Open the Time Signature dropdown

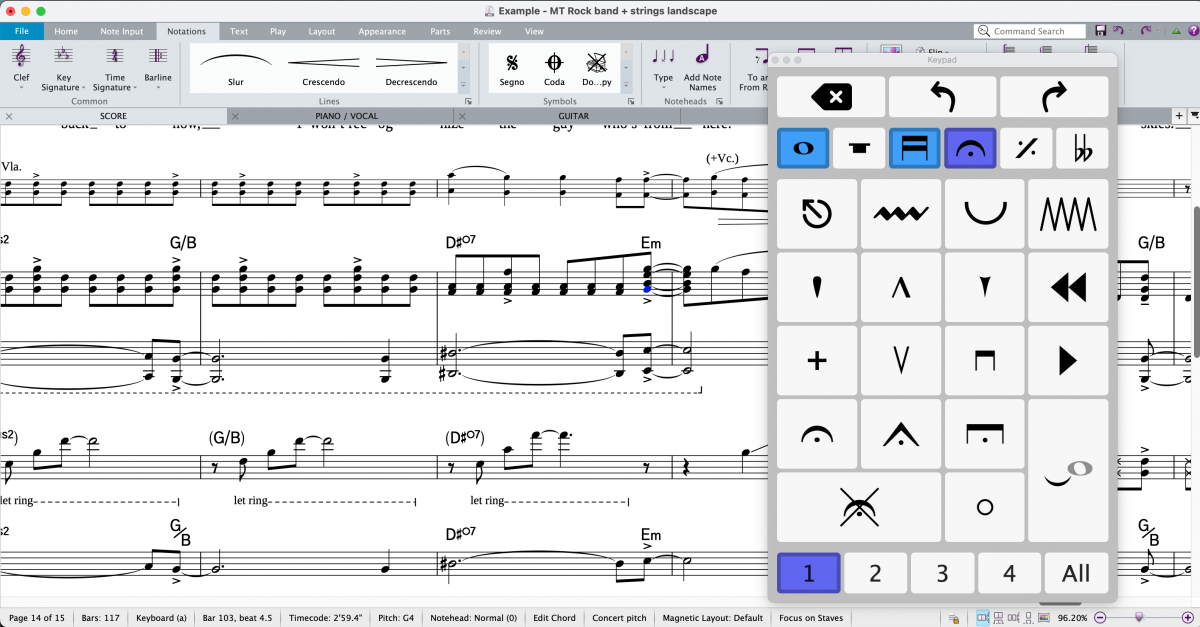(x=115, y=70)
